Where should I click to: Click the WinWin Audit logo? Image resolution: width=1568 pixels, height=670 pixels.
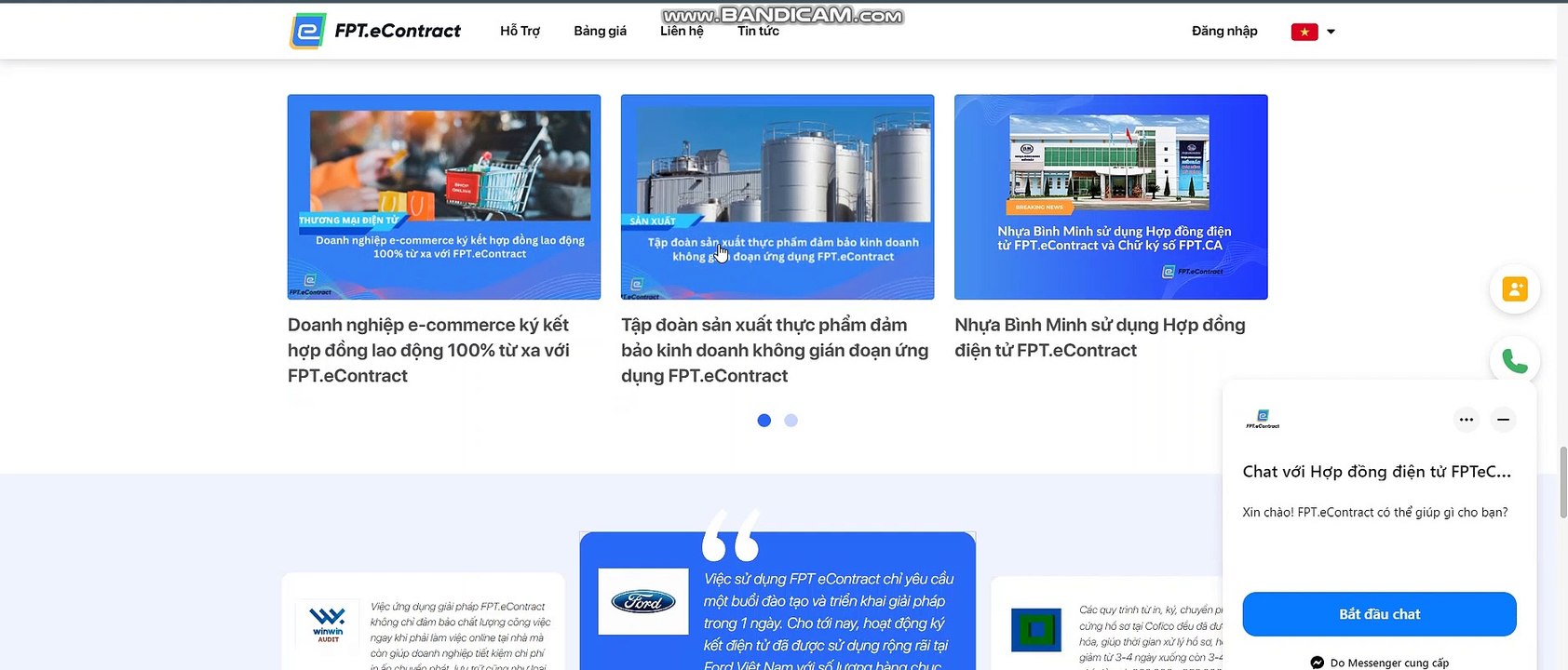point(328,624)
